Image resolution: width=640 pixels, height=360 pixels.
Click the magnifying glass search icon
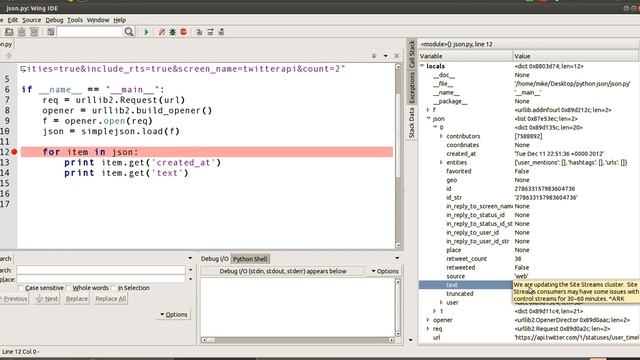click(129, 32)
